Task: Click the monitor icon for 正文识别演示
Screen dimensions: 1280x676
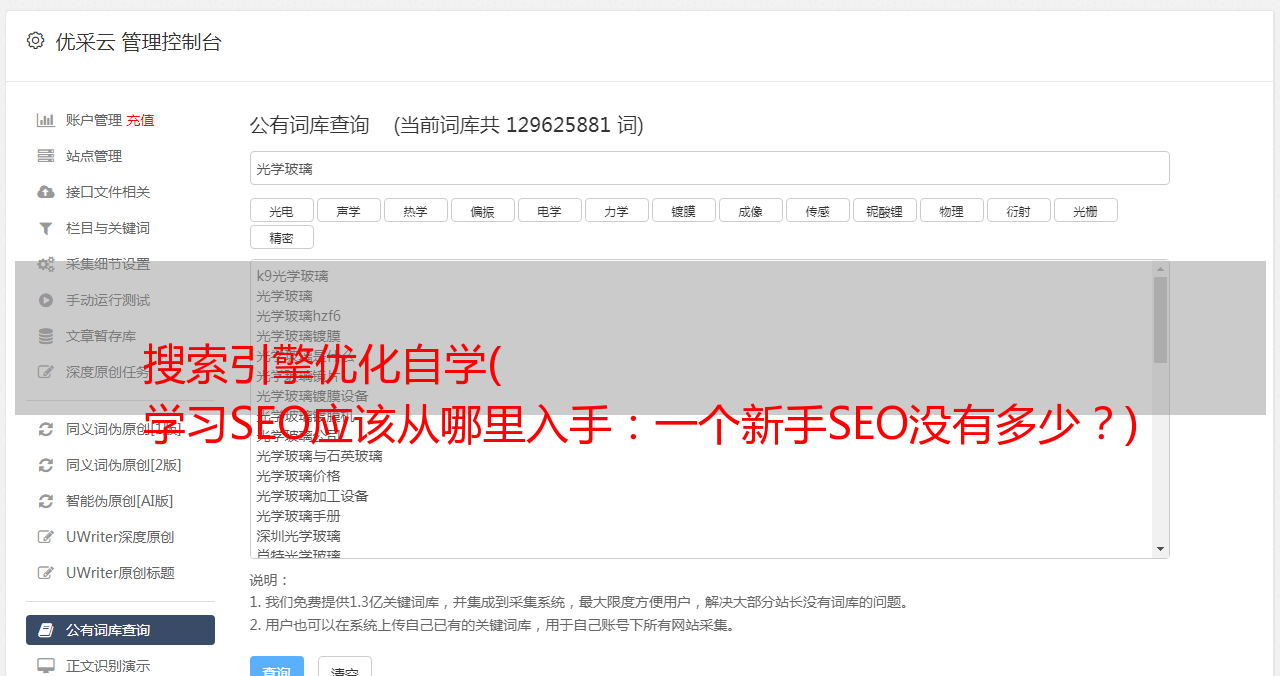Action: click(x=46, y=665)
